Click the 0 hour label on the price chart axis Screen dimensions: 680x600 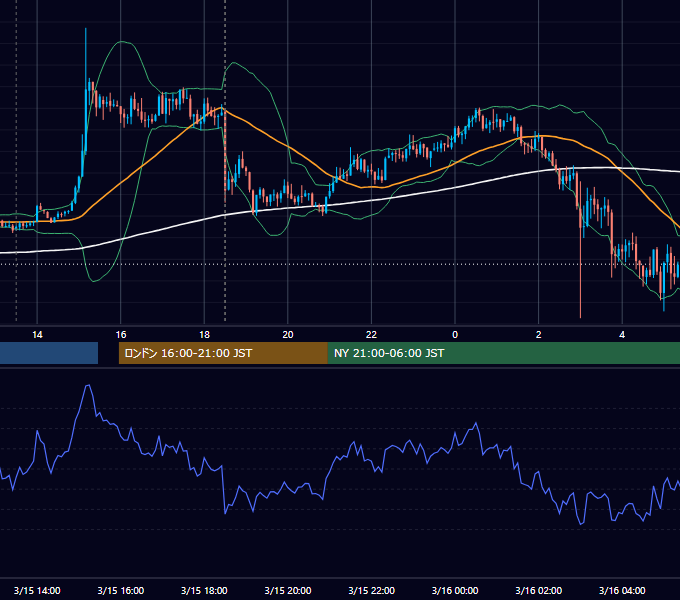coord(455,335)
